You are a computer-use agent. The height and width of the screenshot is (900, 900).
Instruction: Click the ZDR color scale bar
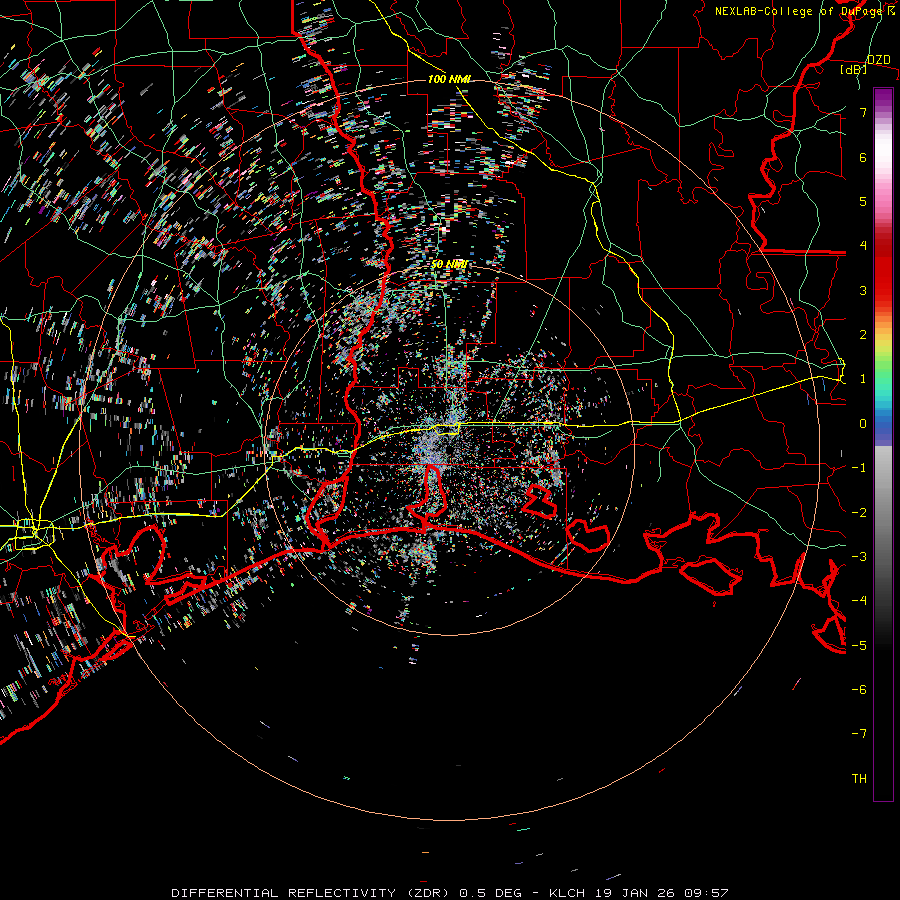tap(883, 445)
